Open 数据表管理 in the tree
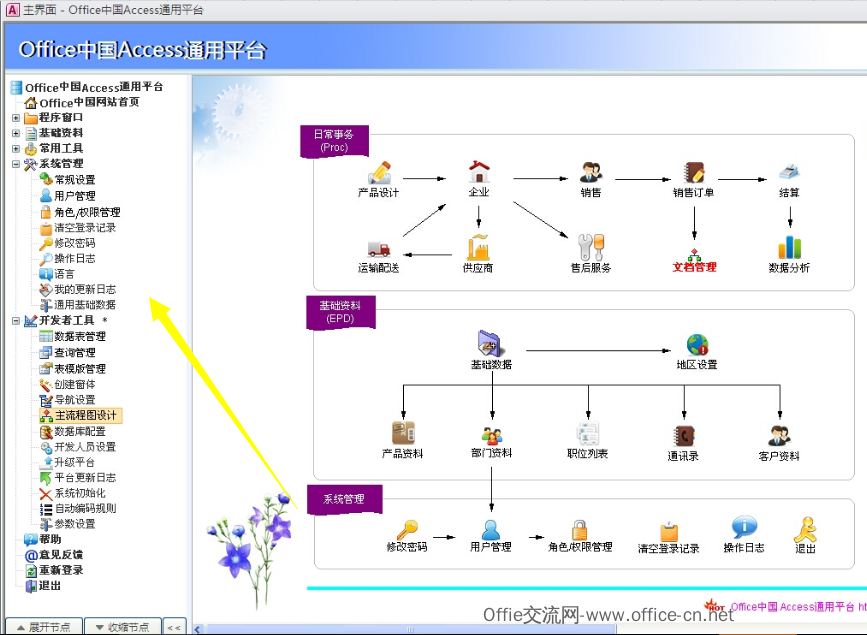Screen dimensions: 867x635 point(80,337)
